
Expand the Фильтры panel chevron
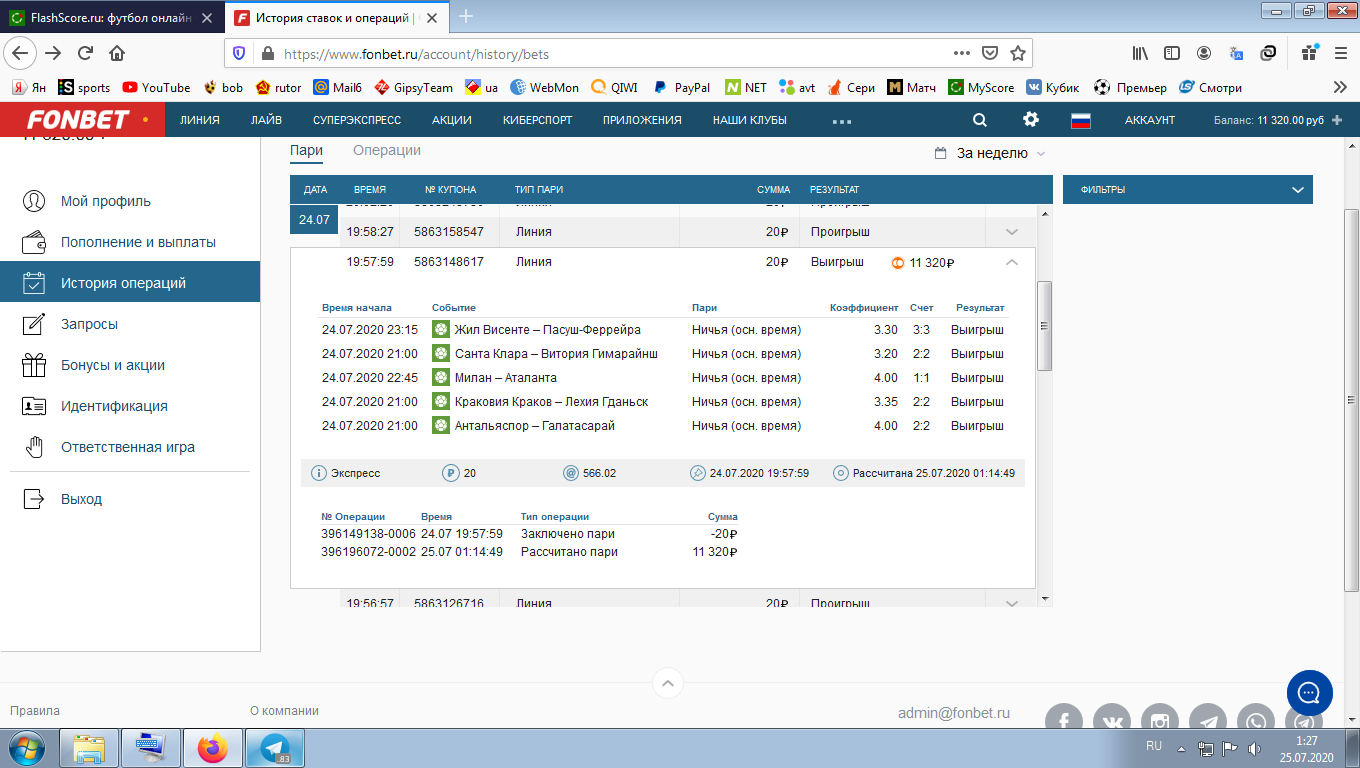1298,190
